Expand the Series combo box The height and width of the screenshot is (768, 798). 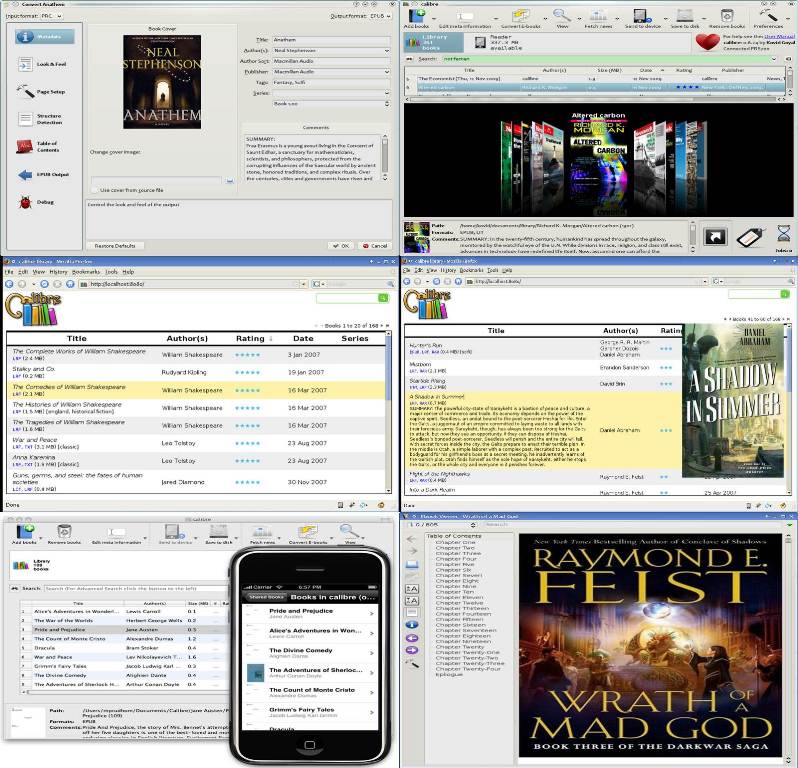[386, 93]
